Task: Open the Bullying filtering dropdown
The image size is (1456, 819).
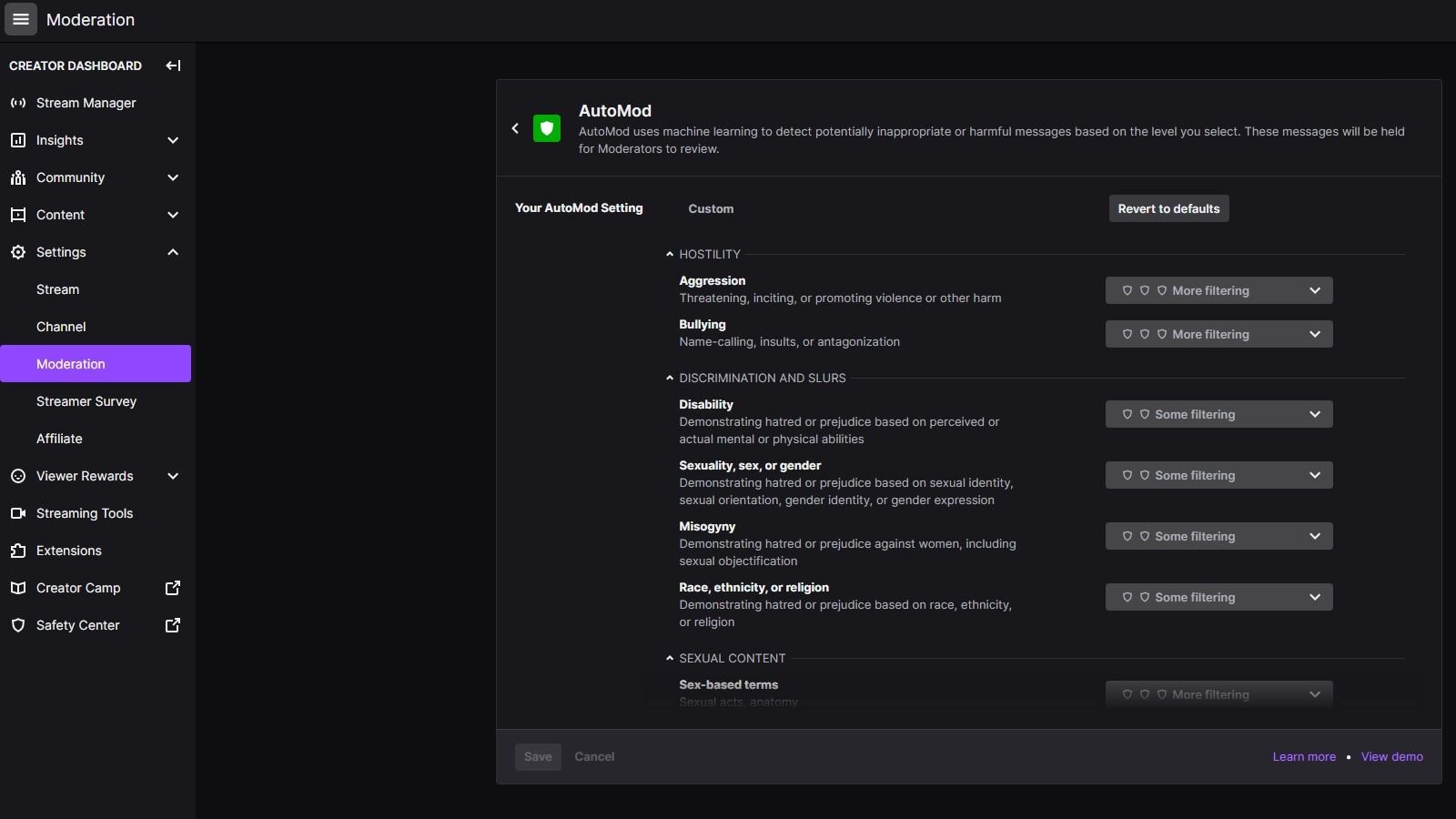Action: (x=1218, y=334)
